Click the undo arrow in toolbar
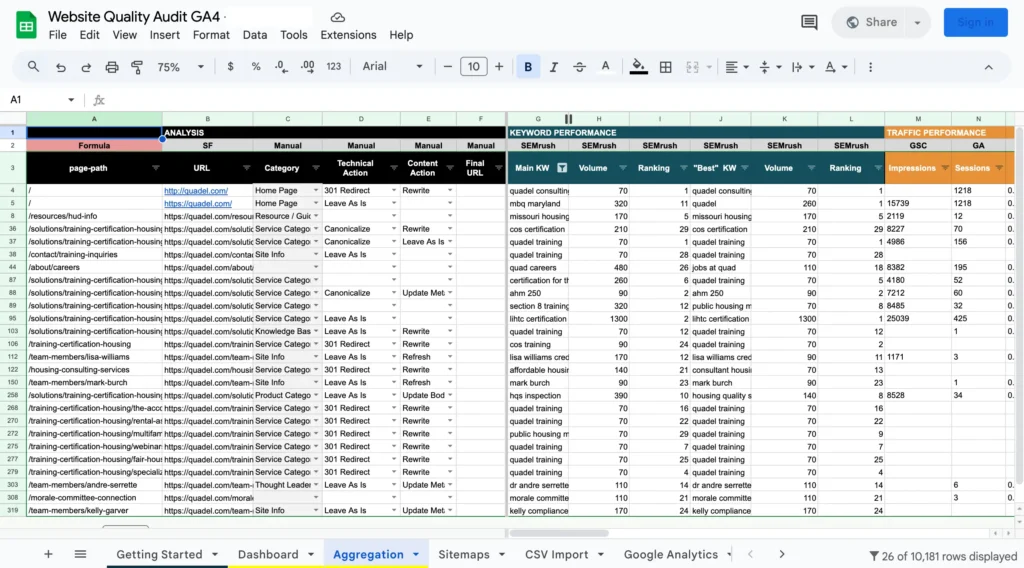 (x=61, y=67)
